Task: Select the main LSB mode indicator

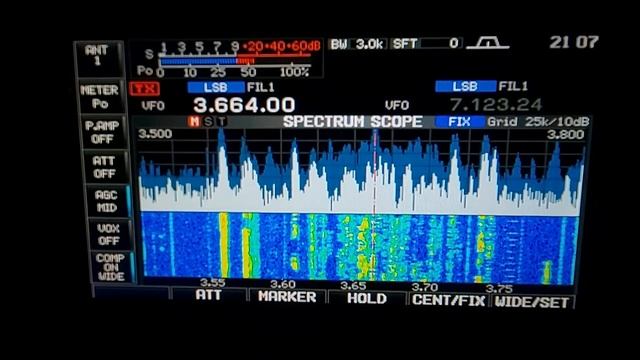Action: pyautogui.click(x=216, y=87)
